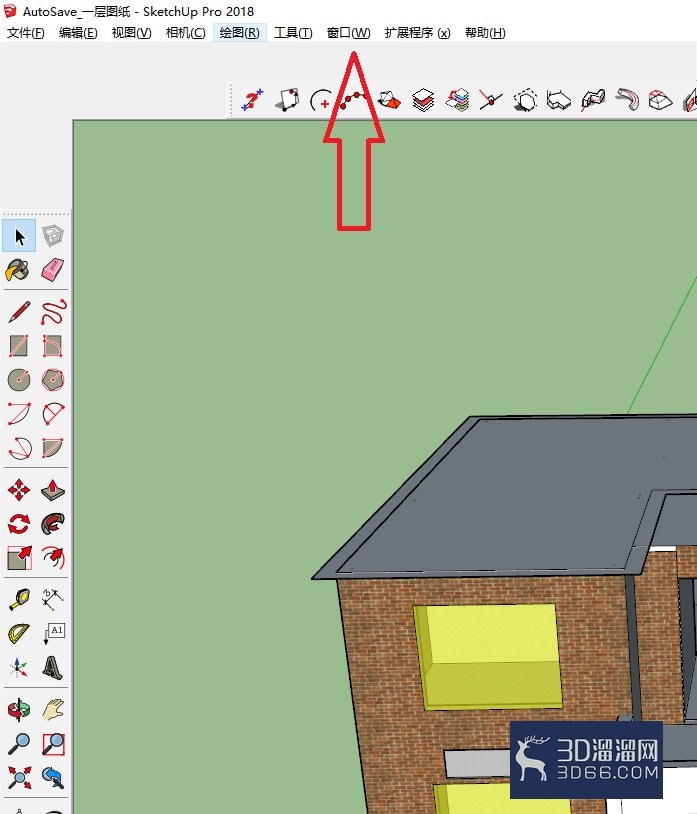The width and height of the screenshot is (697, 814).
Task: Select the stepped profile with red line plugin icon
Action: click(593, 100)
